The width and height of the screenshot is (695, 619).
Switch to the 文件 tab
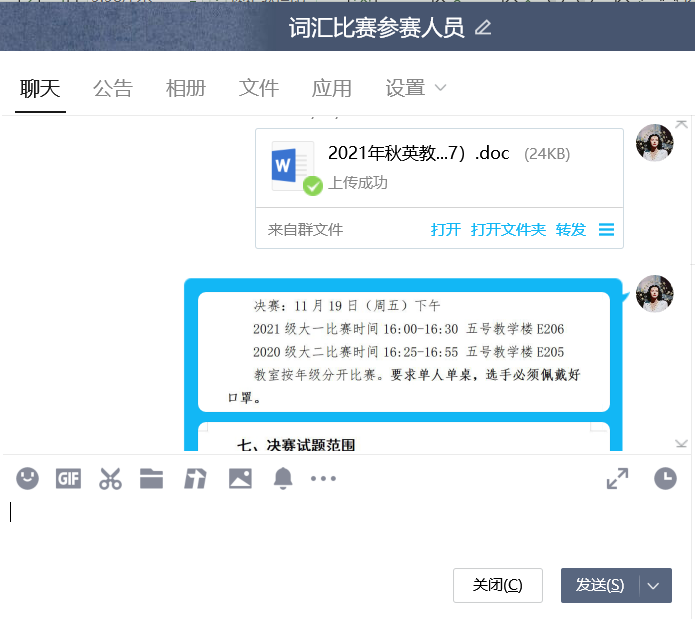point(259,88)
